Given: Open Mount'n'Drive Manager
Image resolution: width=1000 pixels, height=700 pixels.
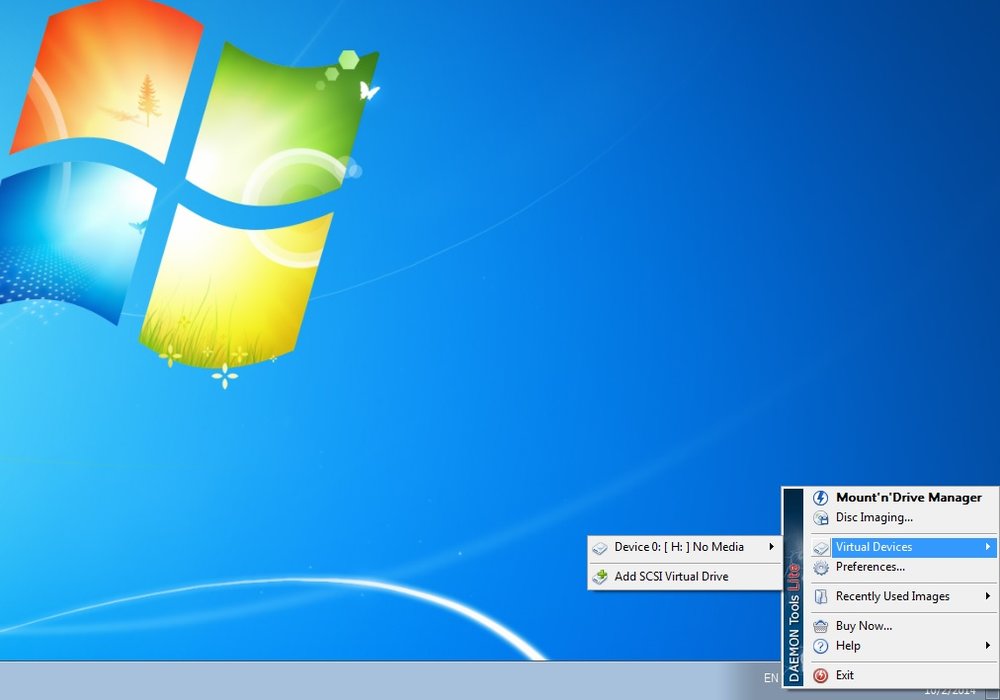Looking at the screenshot, I should click(x=903, y=497).
